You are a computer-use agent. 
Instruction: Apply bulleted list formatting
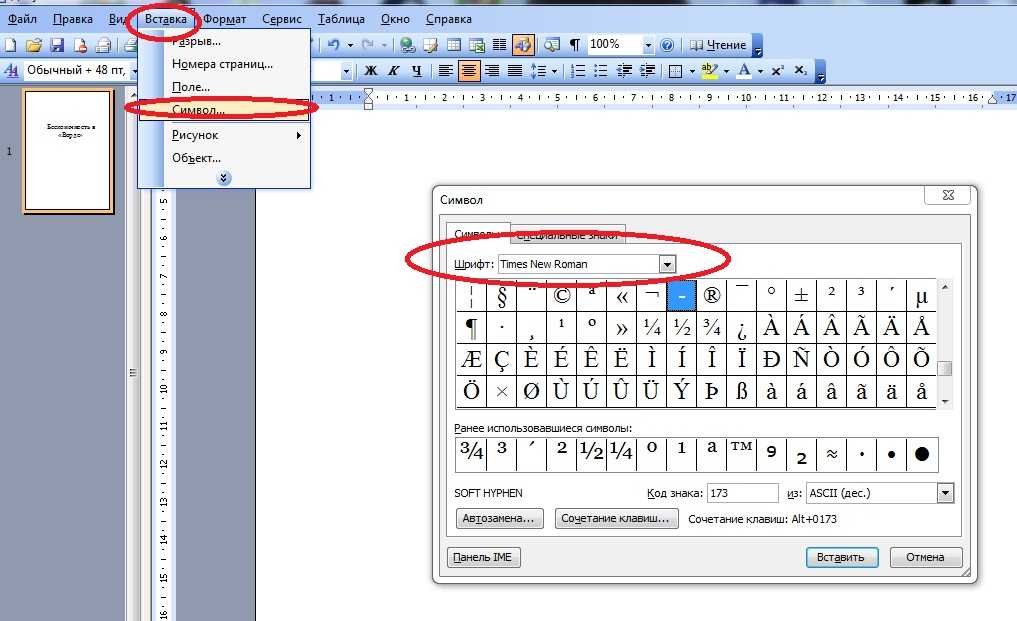[601, 71]
